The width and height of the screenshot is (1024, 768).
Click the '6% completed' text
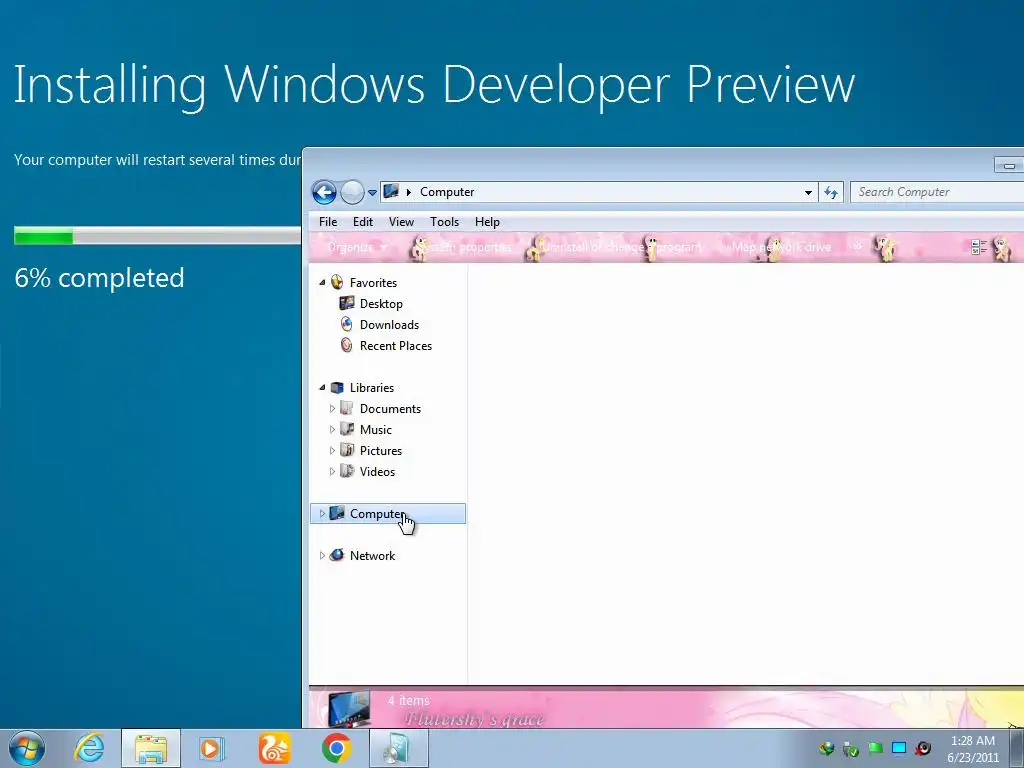(x=99, y=278)
